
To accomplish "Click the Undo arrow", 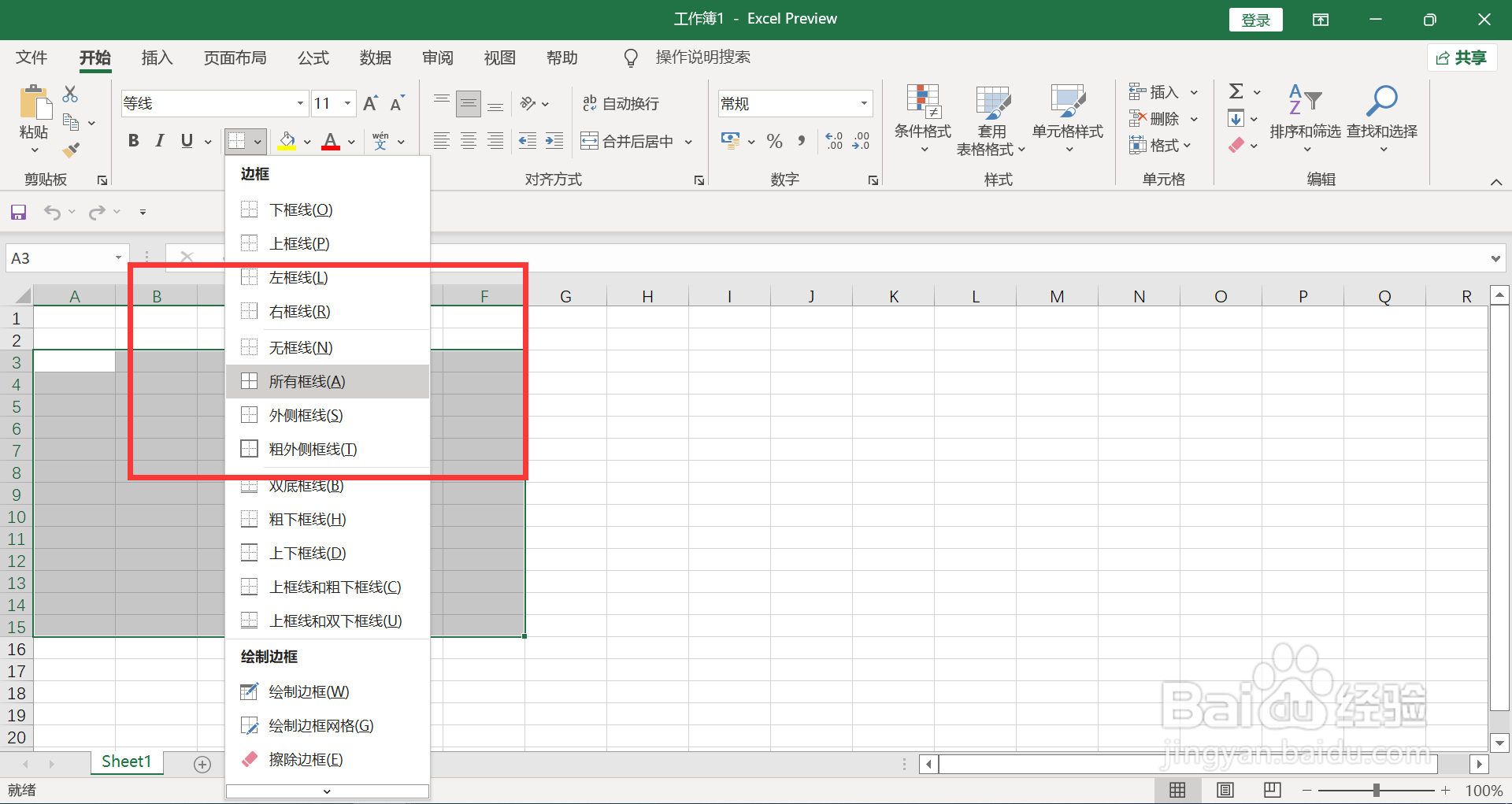I will tap(52, 212).
